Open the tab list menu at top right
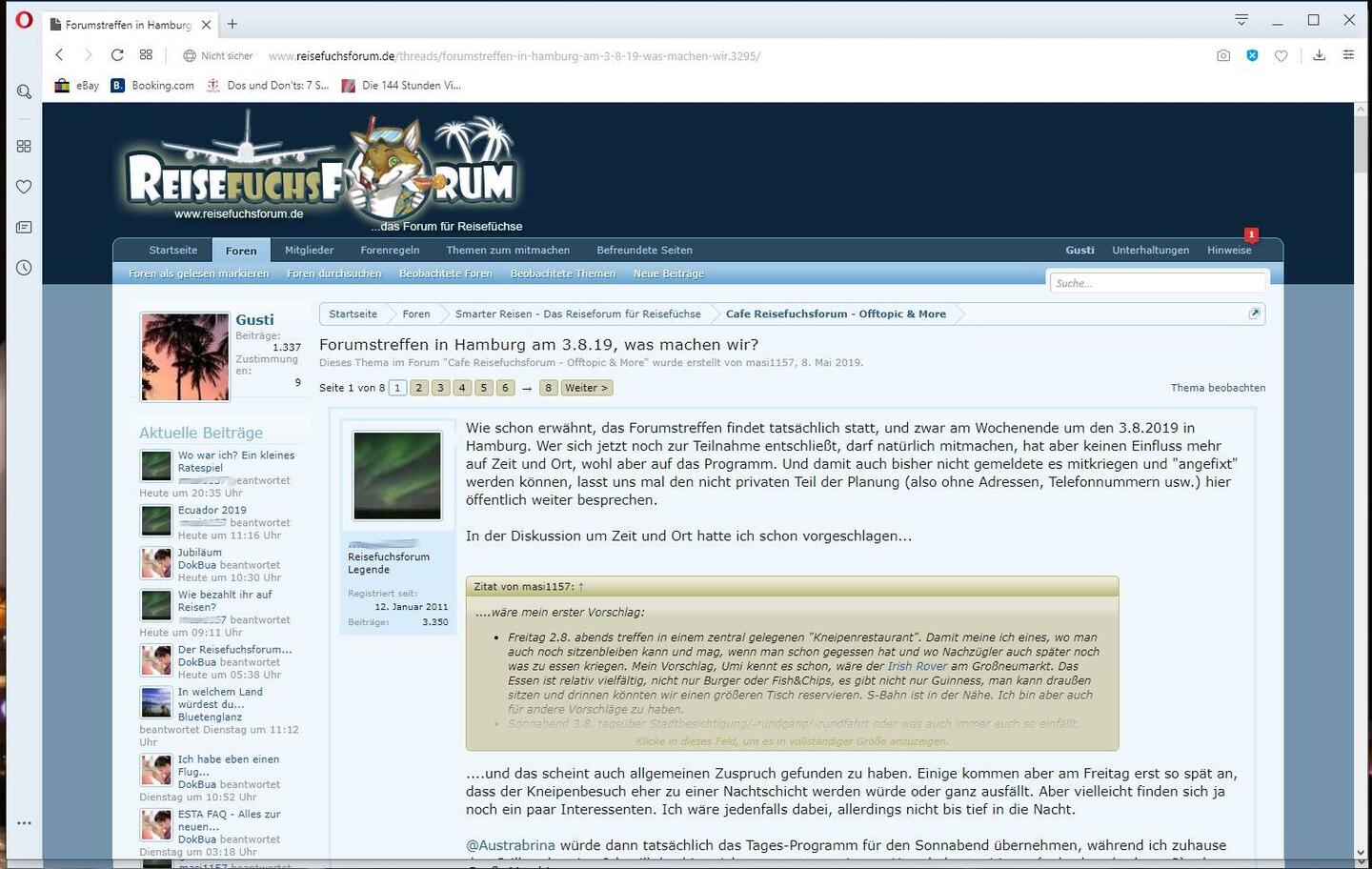This screenshot has width=1372, height=869. pyautogui.click(x=1241, y=20)
